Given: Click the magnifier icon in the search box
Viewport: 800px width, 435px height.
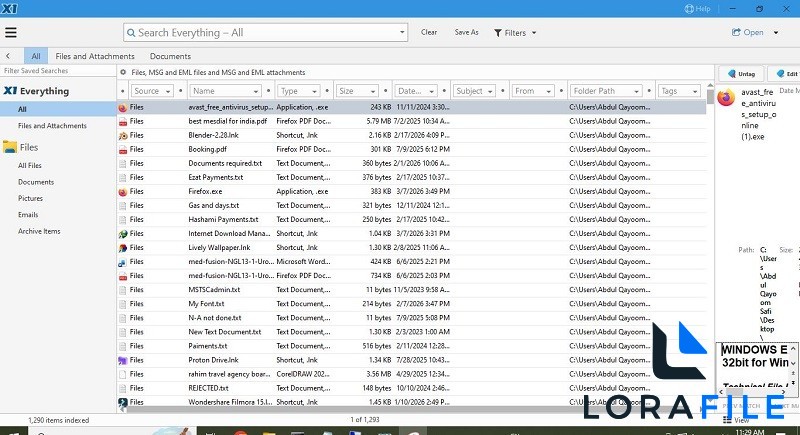Looking at the screenshot, I should point(131,33).
